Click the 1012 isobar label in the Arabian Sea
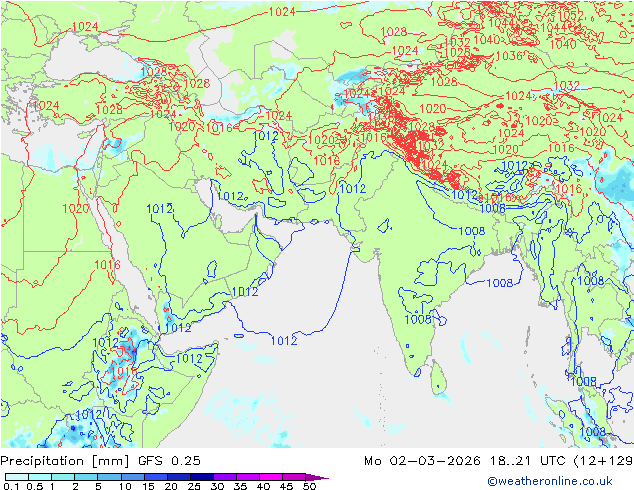Screen dimensions: 634x490 (x=284, y=340)
